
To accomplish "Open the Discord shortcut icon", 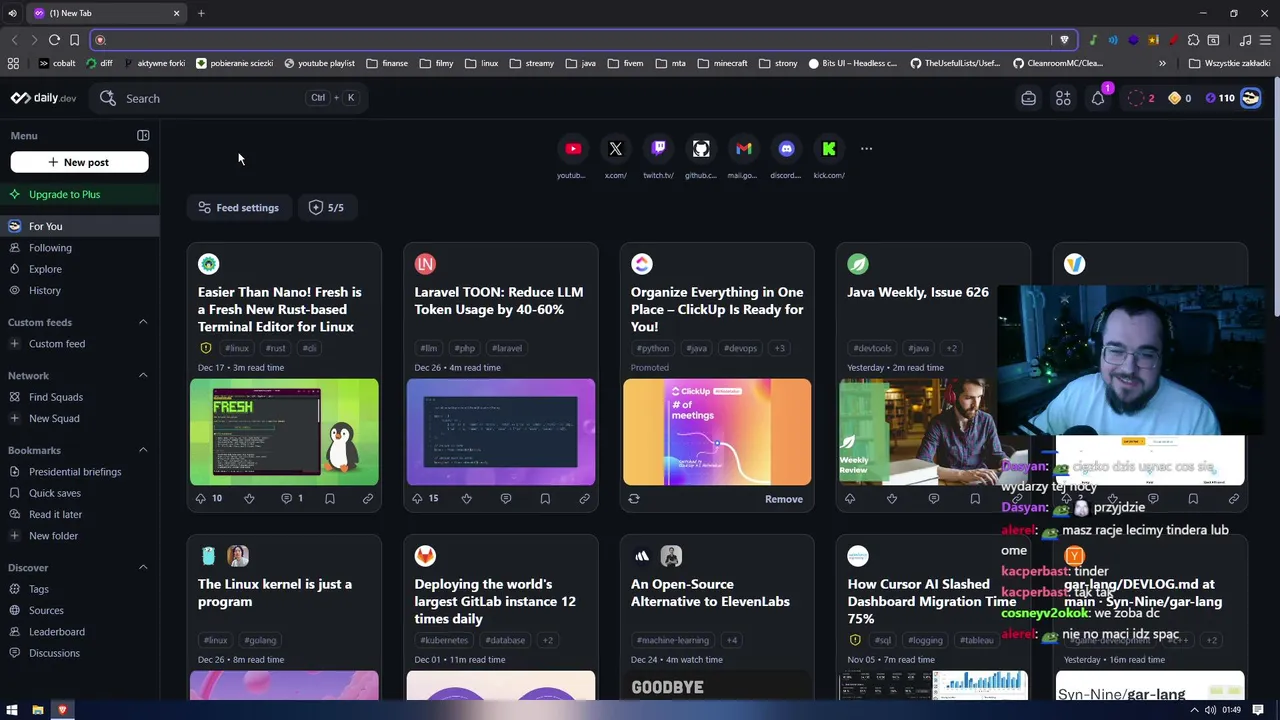I will pyautogui.click(x=786, y=149).
